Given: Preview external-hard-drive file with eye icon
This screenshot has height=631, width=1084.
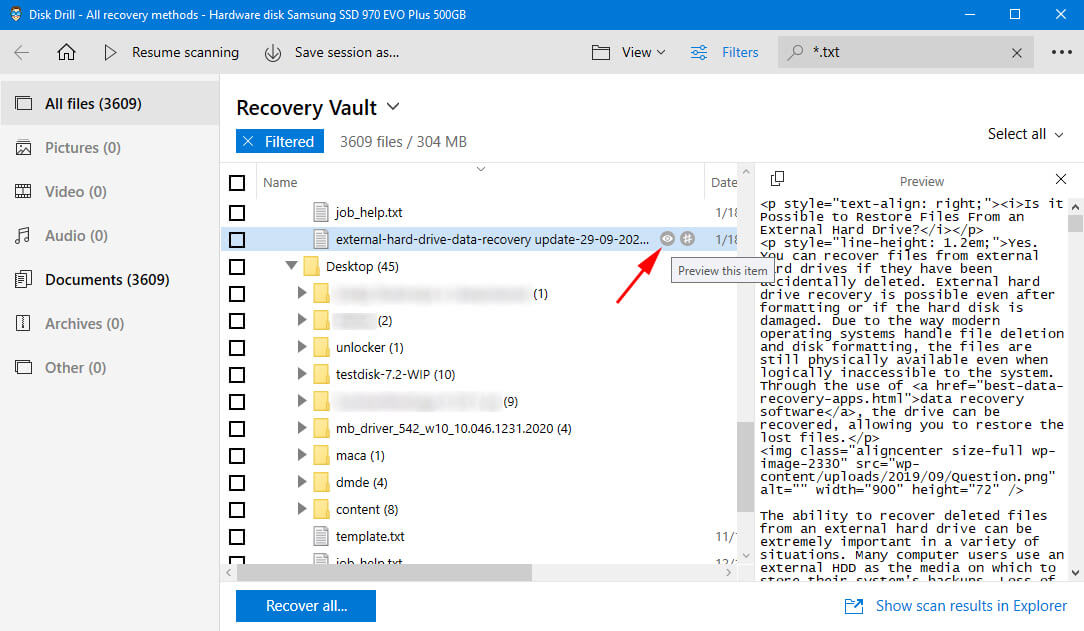Looking at the screenshot, I should pos(667,238).
